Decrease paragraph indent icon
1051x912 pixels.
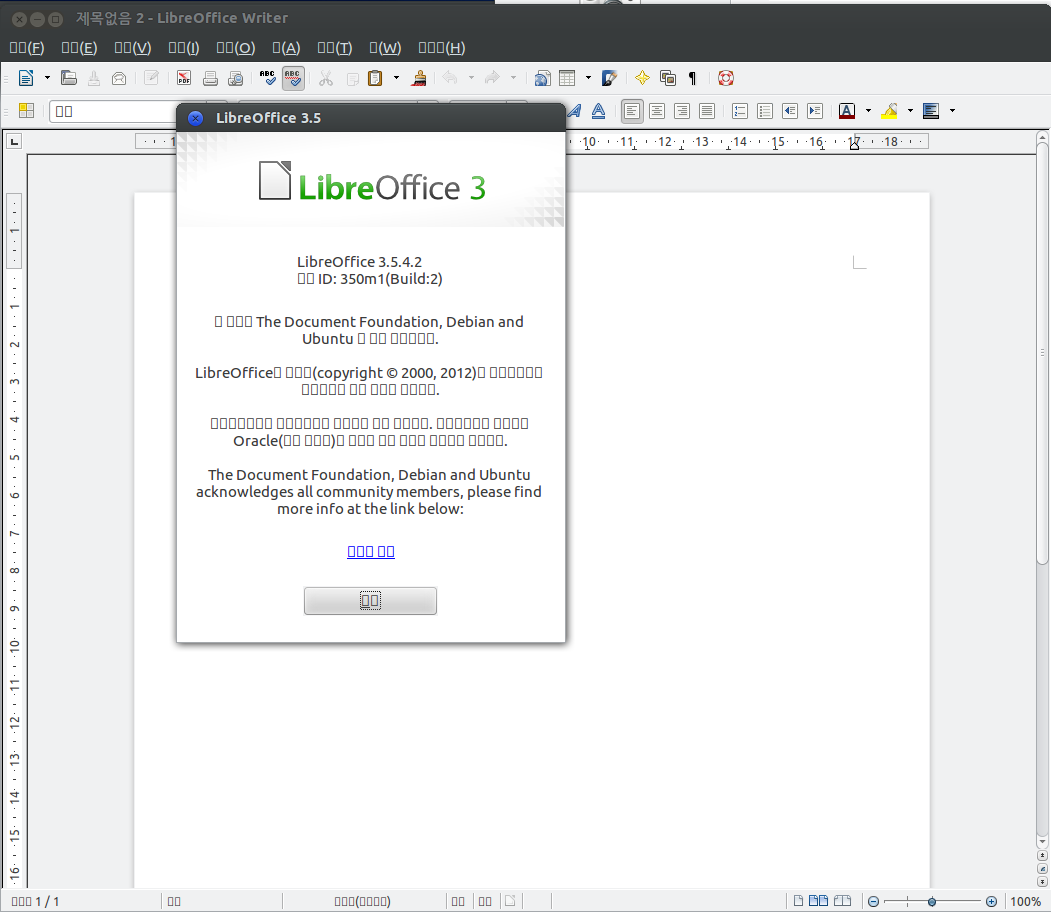[790, 111]
